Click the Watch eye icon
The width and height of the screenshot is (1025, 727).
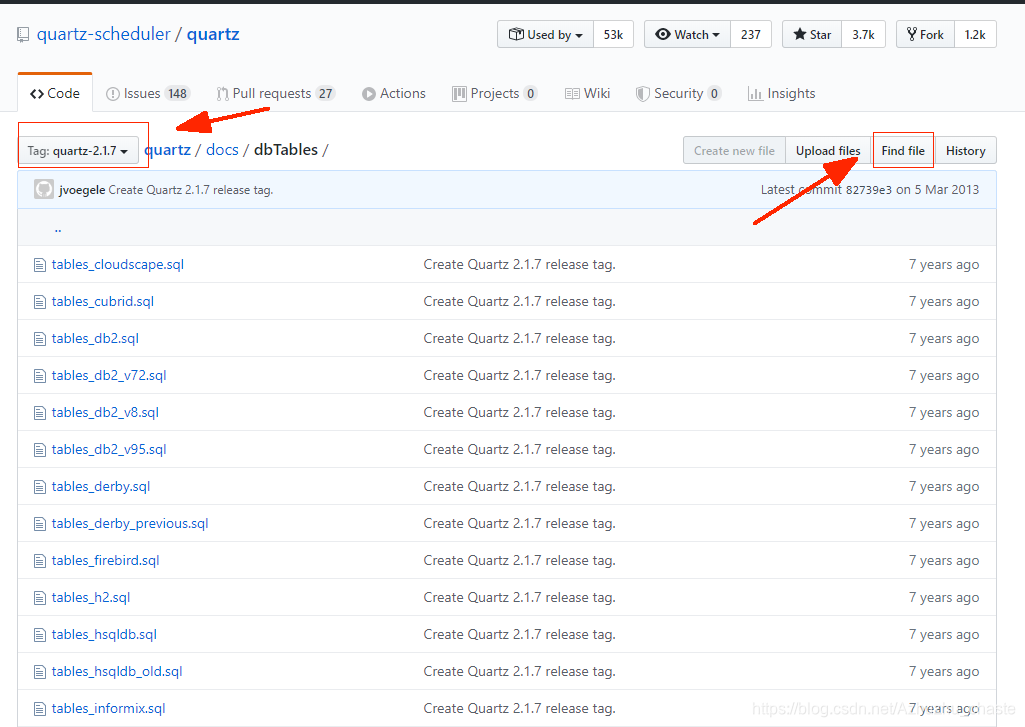coord(664,33)
